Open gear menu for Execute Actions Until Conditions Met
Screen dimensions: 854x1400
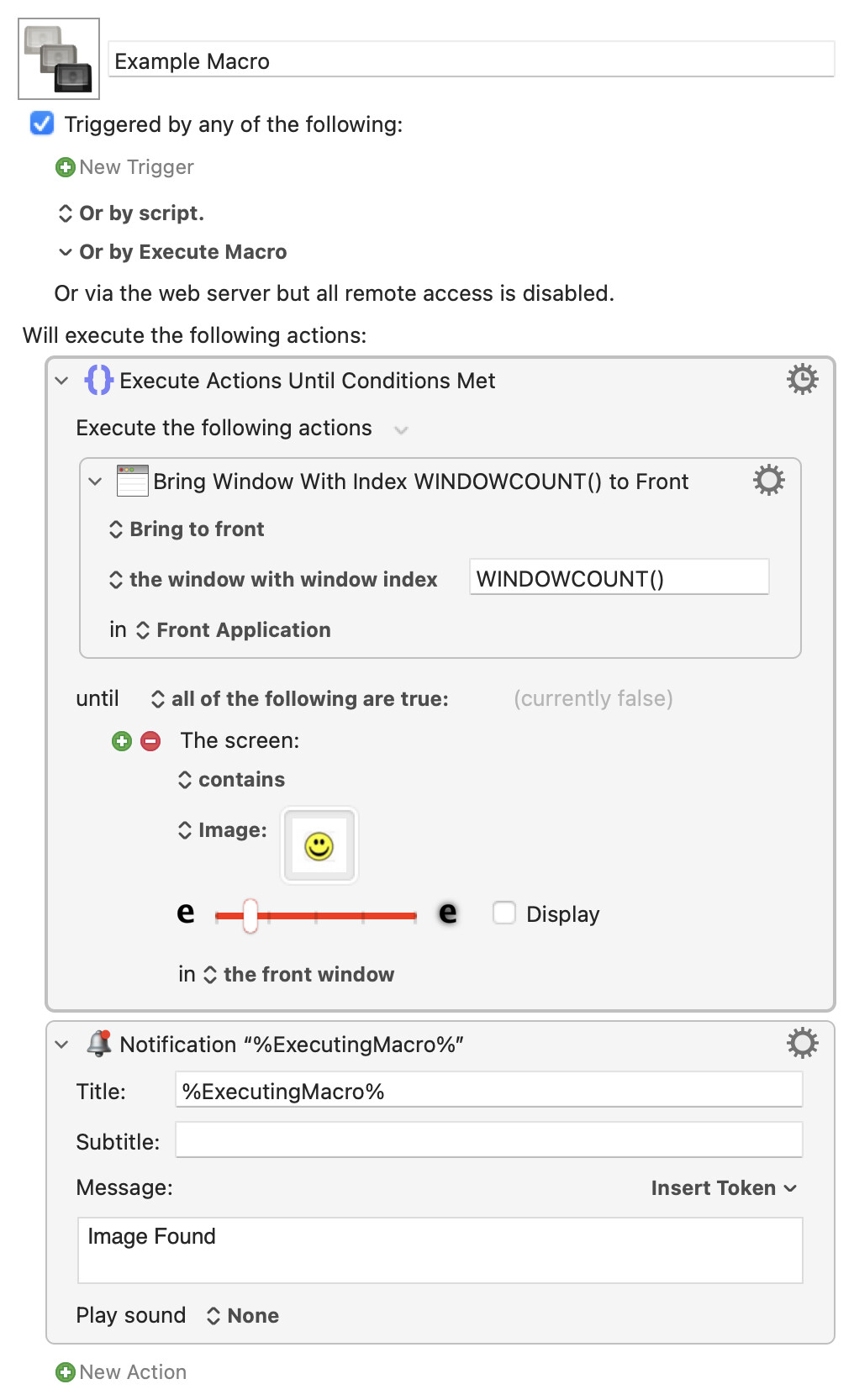point(802,380)
